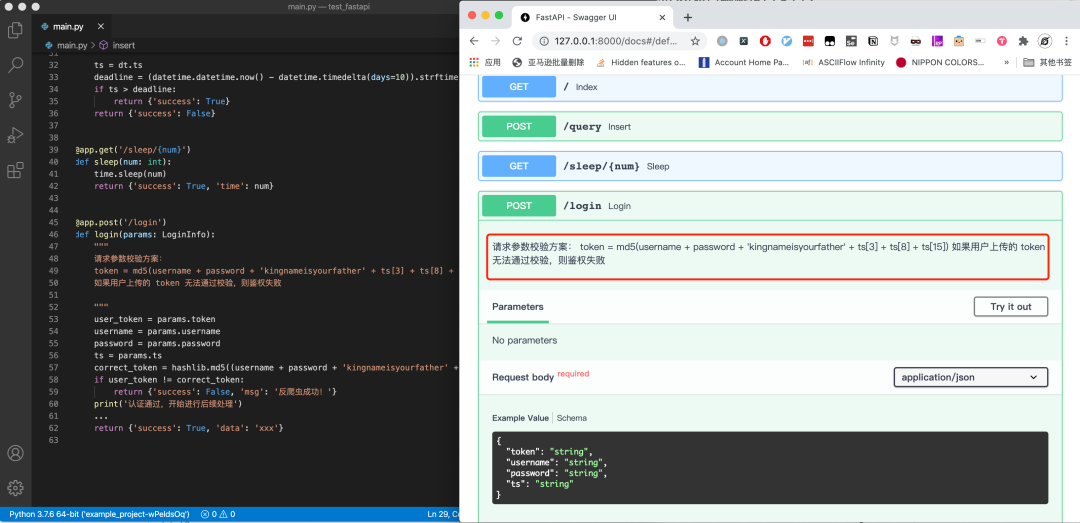Viewport: 1080px width, 523px height.
Task: Open the Search view in VS Code
Action: pyautogui.click(x=15, y=65)
